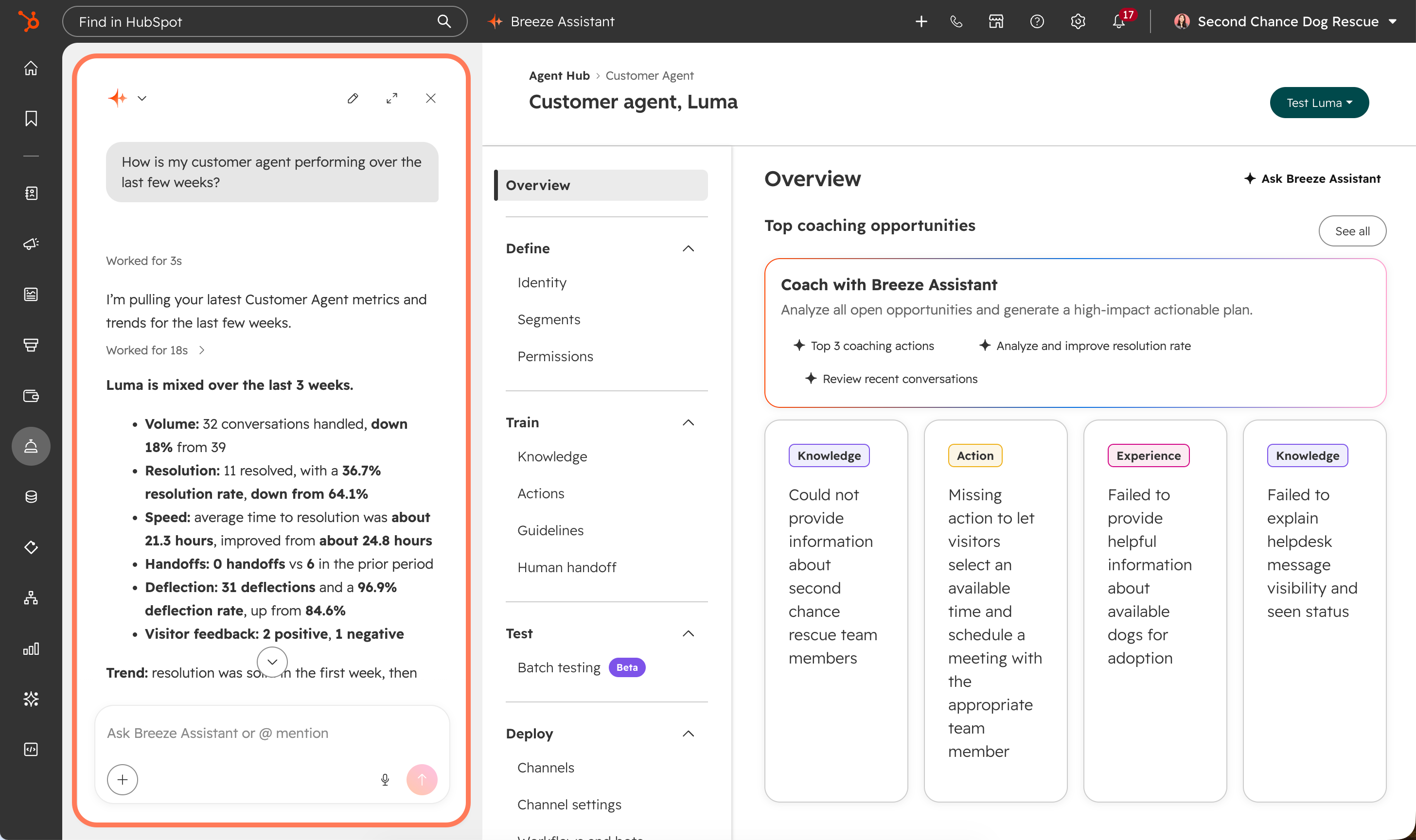Open the Identity settings page
This screenshot has height=840, width=1416.
pos(542,282)
